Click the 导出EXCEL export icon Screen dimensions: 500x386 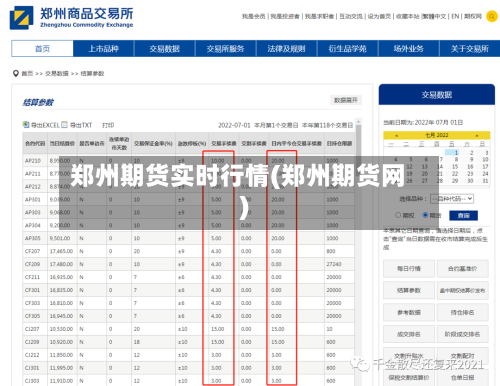(x=26, y=125)
